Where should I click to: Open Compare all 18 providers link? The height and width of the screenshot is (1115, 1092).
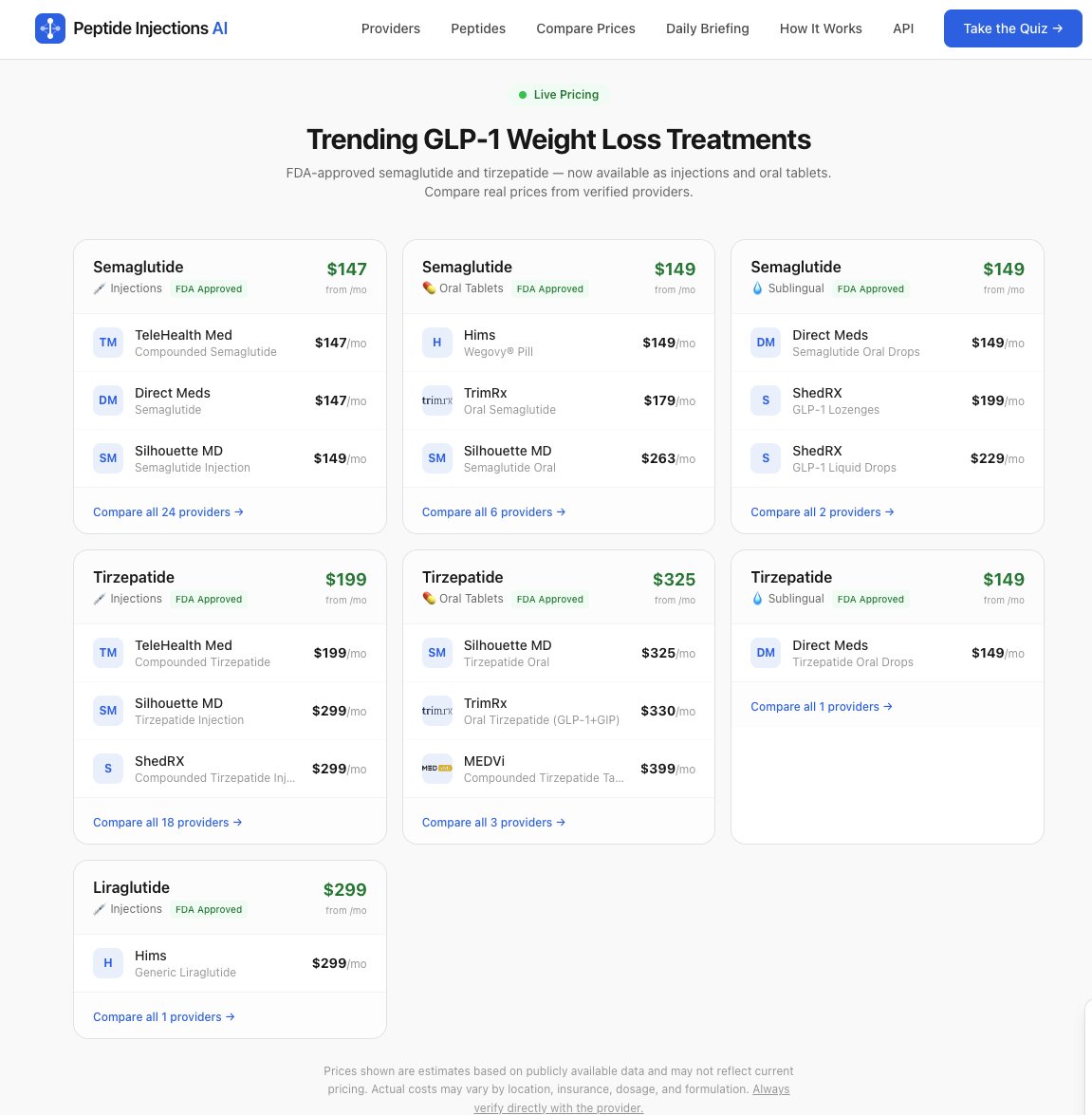[168, 822]
